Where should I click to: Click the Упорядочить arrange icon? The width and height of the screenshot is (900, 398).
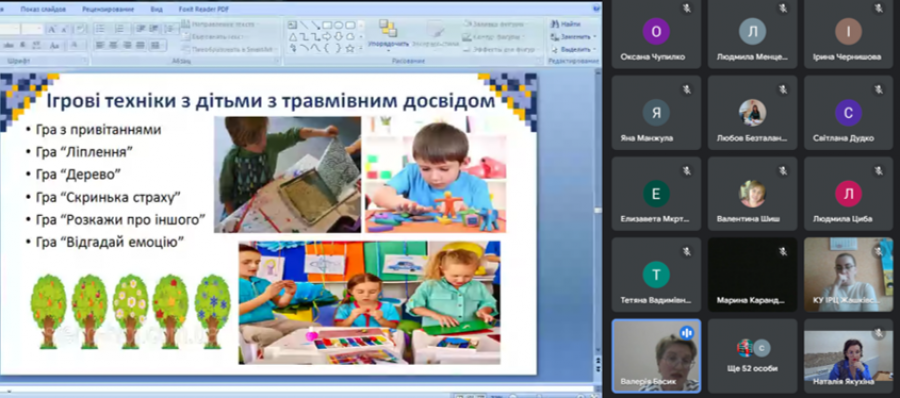pyautogui.click(x=389, y=33)
